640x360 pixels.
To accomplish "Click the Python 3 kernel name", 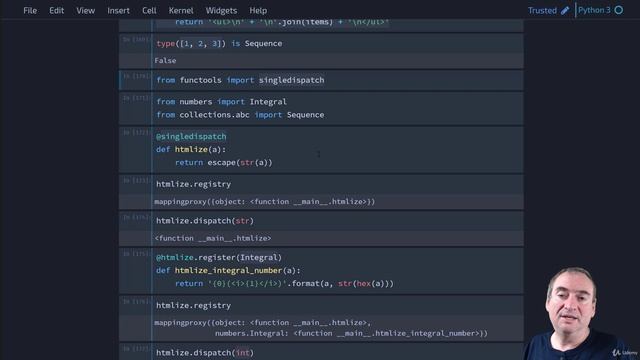I will coord(594,10).
